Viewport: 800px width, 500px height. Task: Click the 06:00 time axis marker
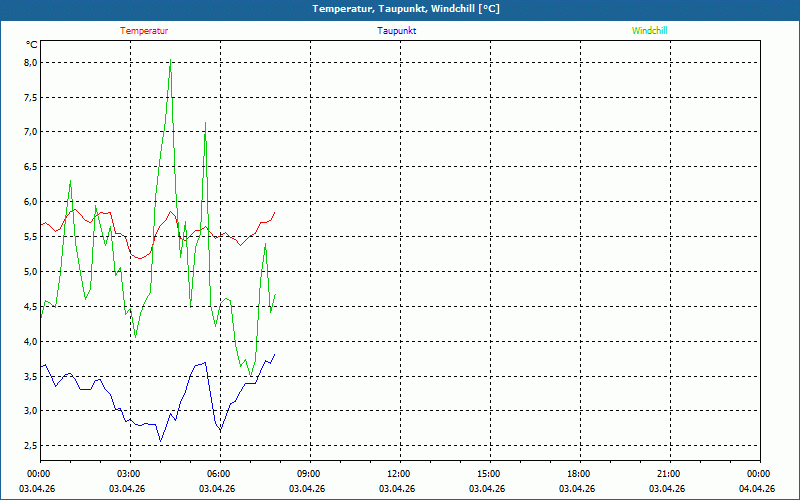pos(219,474)
